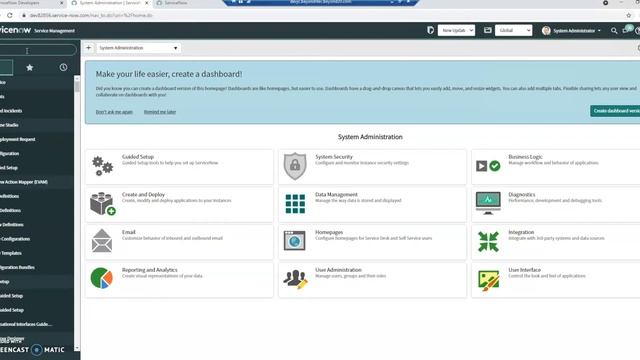
Task: Open global search magnifier icon
Action: pos(614,31)
